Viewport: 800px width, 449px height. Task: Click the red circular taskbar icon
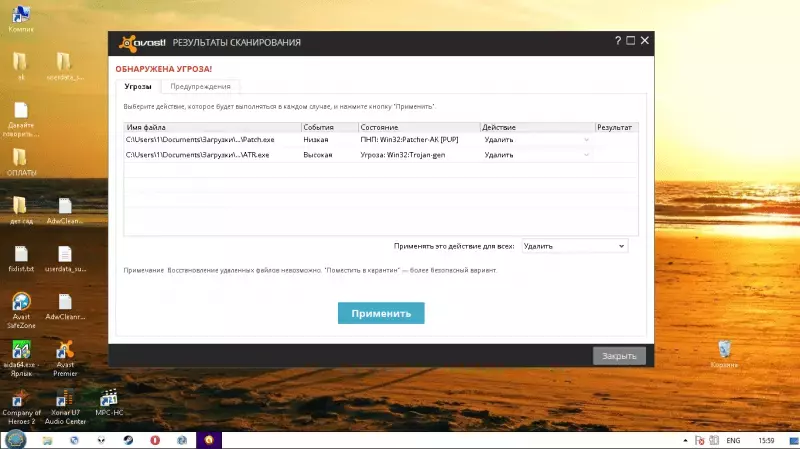[155, 440]
